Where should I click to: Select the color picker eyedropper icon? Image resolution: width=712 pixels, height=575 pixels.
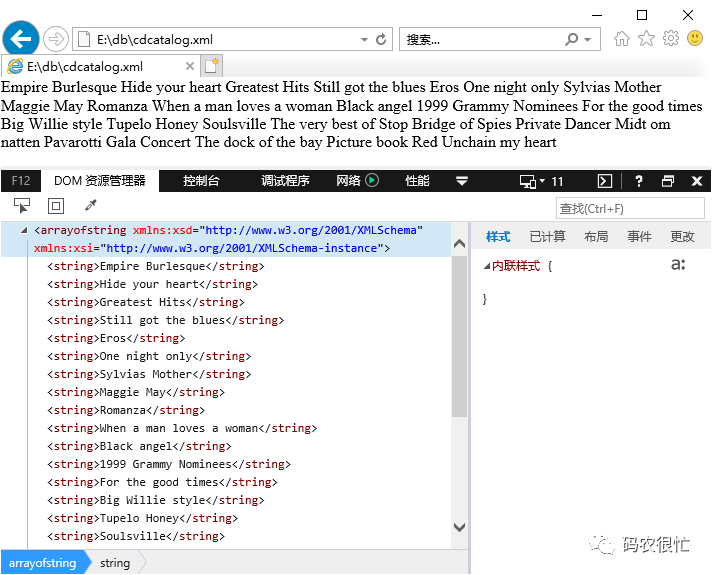tap(91, 205)
